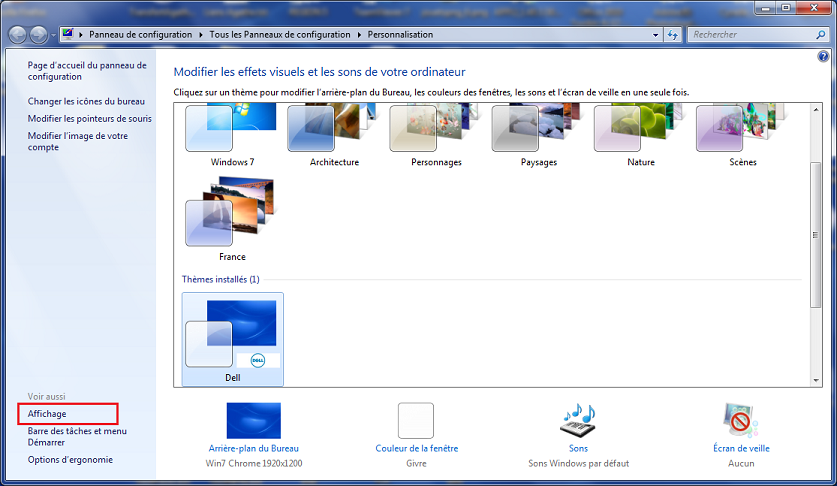Select the Personnages theme
Image resolution: width=837 pixels, height=486 pixels.
point(436,136)
